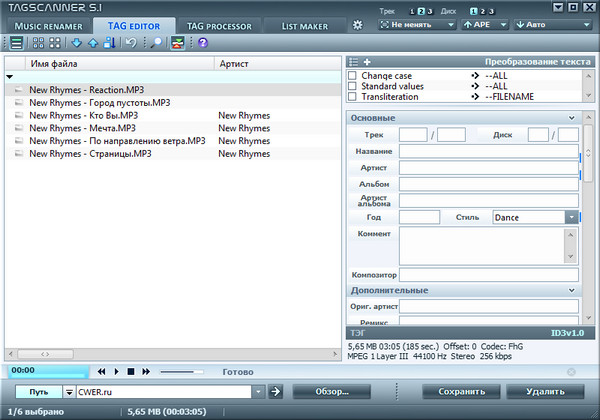This screenshot has height=420, width=600.
Task: Tick the Standard values checkbox
Action: [352, 86]
